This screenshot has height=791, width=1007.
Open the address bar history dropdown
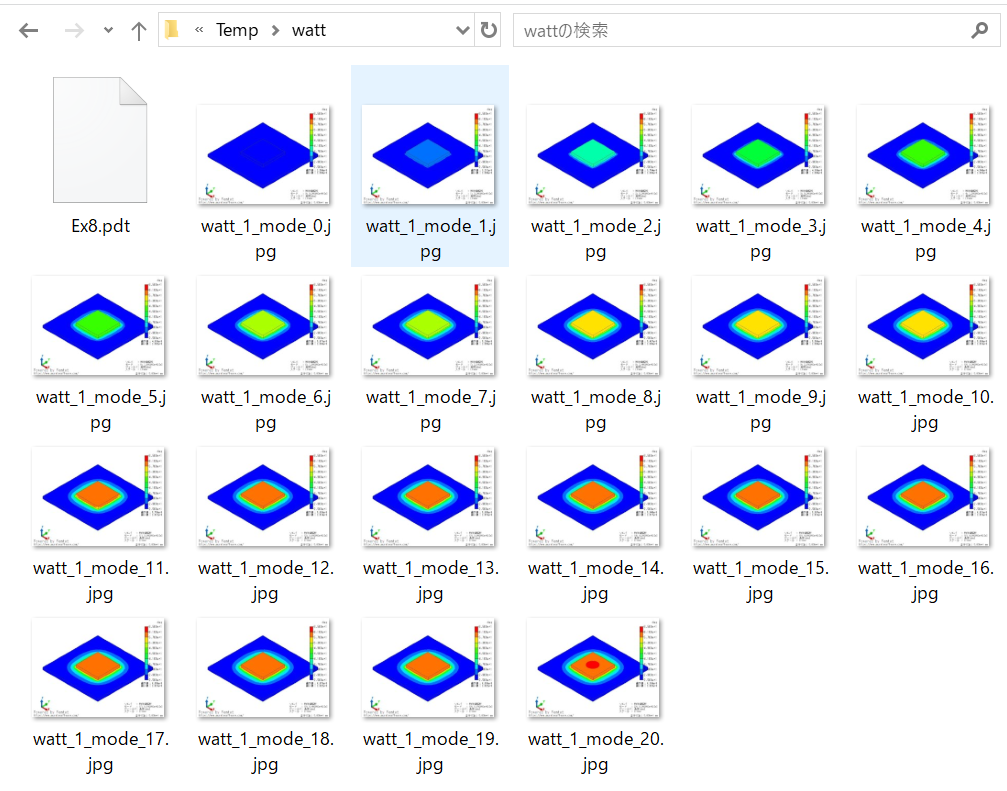click(x=462, y=30)
